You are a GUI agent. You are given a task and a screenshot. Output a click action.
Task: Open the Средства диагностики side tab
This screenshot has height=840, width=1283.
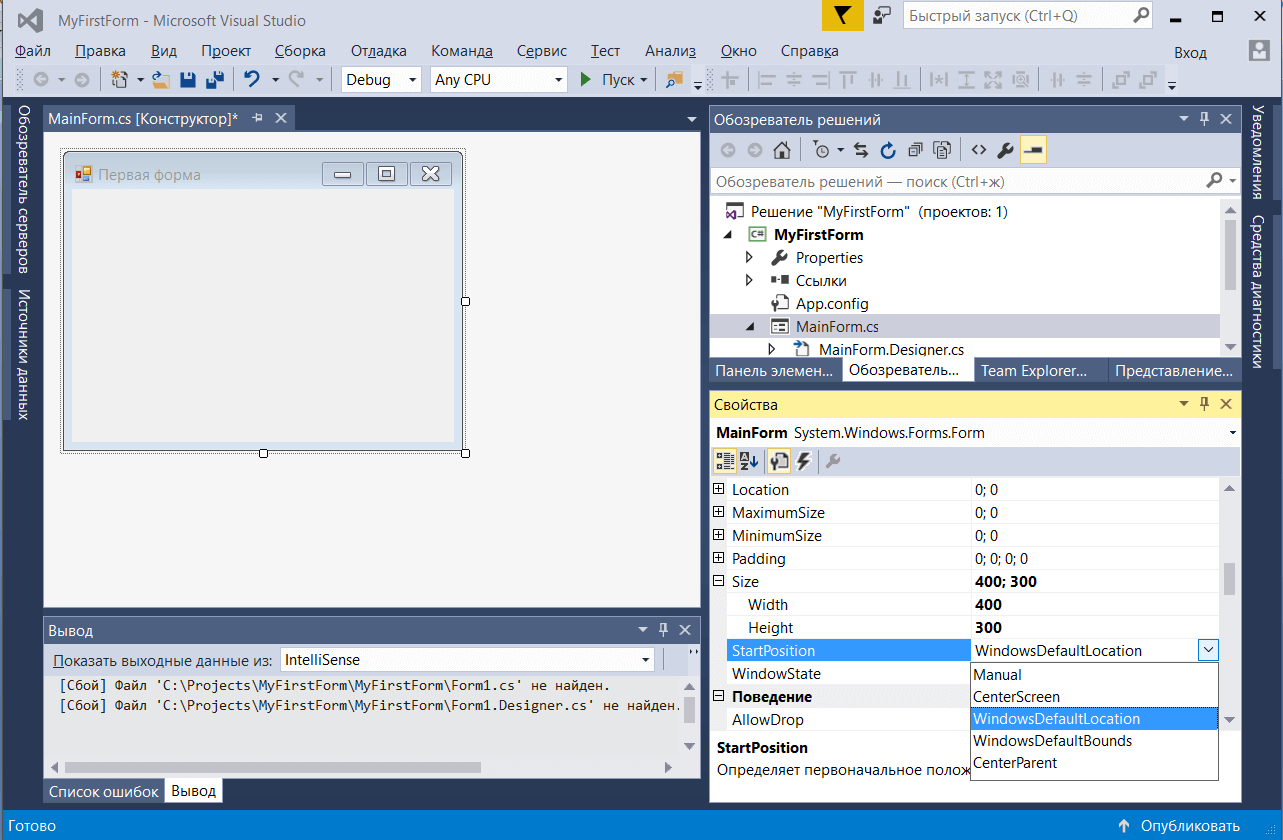1258,292
